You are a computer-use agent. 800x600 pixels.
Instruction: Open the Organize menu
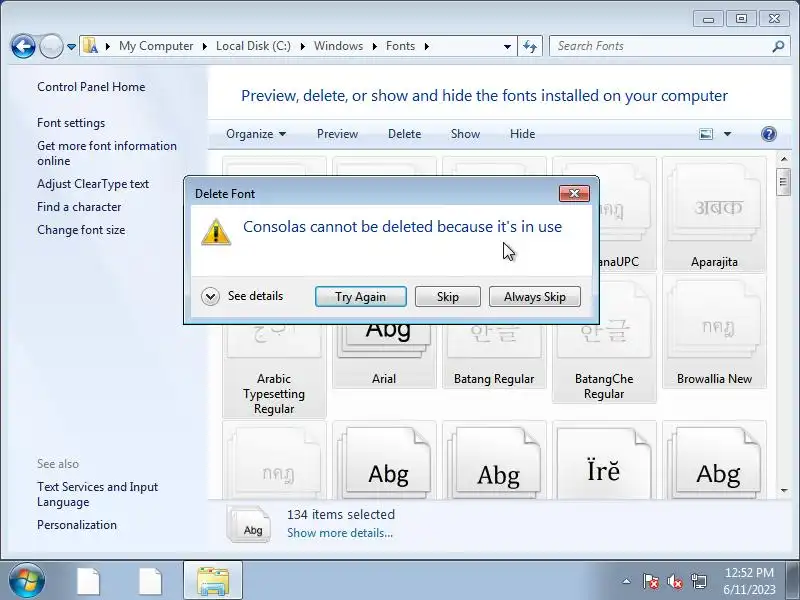(256, 134)
